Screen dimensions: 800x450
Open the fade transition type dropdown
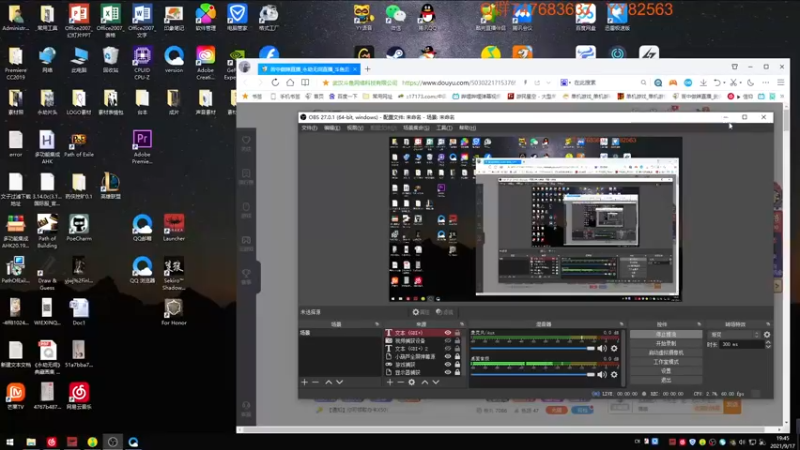[x=734, y=335]
